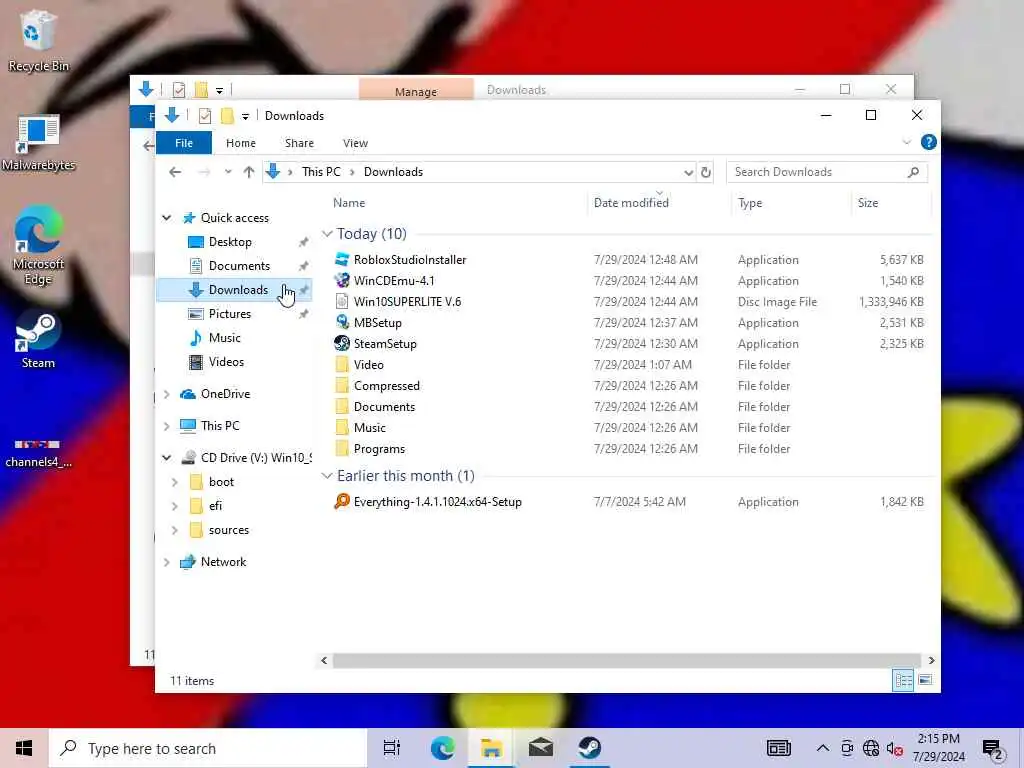This screenshot has height=768, width=1024.
Task: Collapse the CD Drive (V:) tree node
Action: pos(167,458)
